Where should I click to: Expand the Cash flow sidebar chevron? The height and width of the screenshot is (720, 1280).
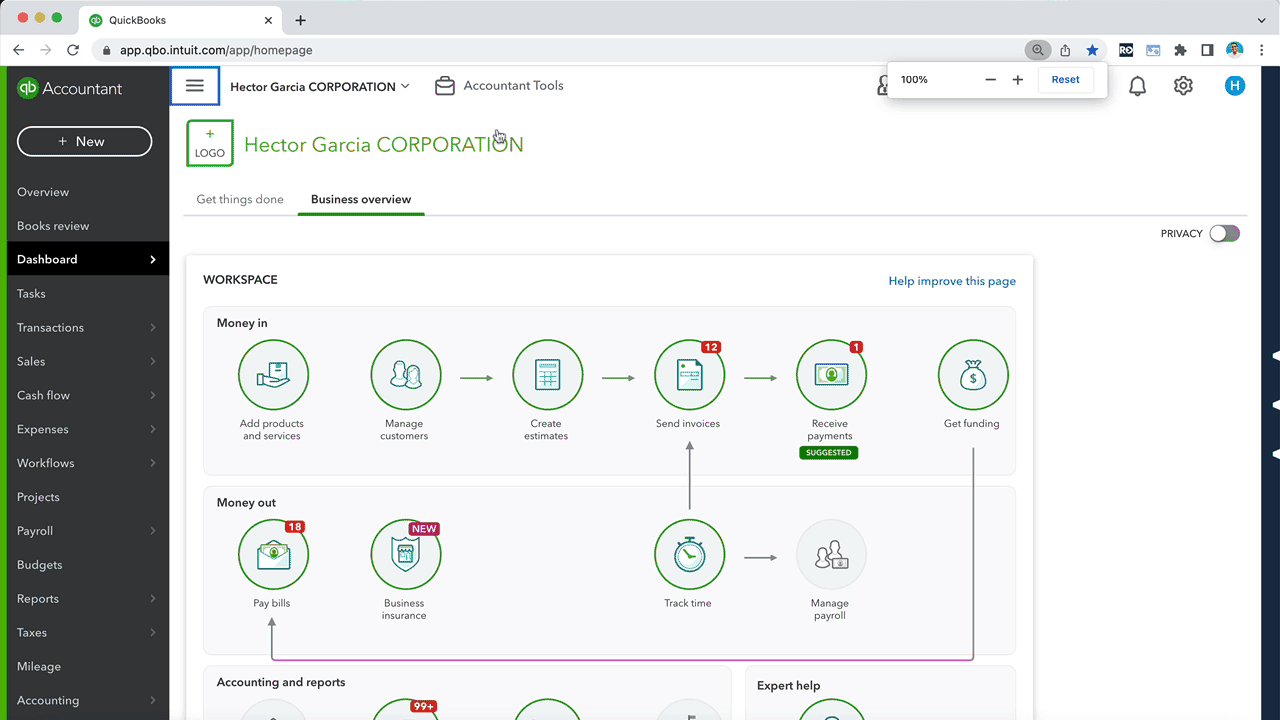pos(153,395)
